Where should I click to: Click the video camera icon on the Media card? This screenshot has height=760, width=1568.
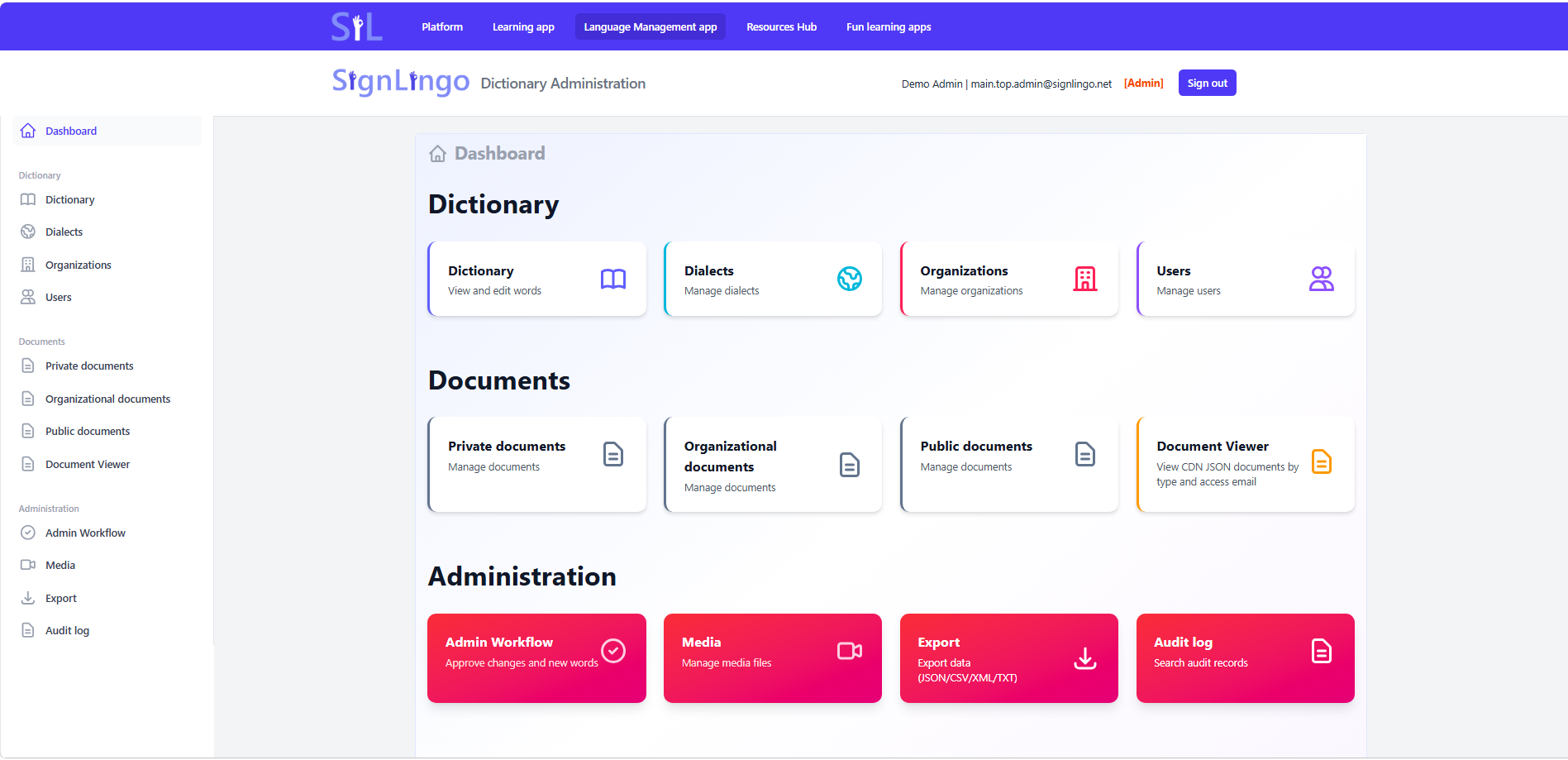click(850, 651)
